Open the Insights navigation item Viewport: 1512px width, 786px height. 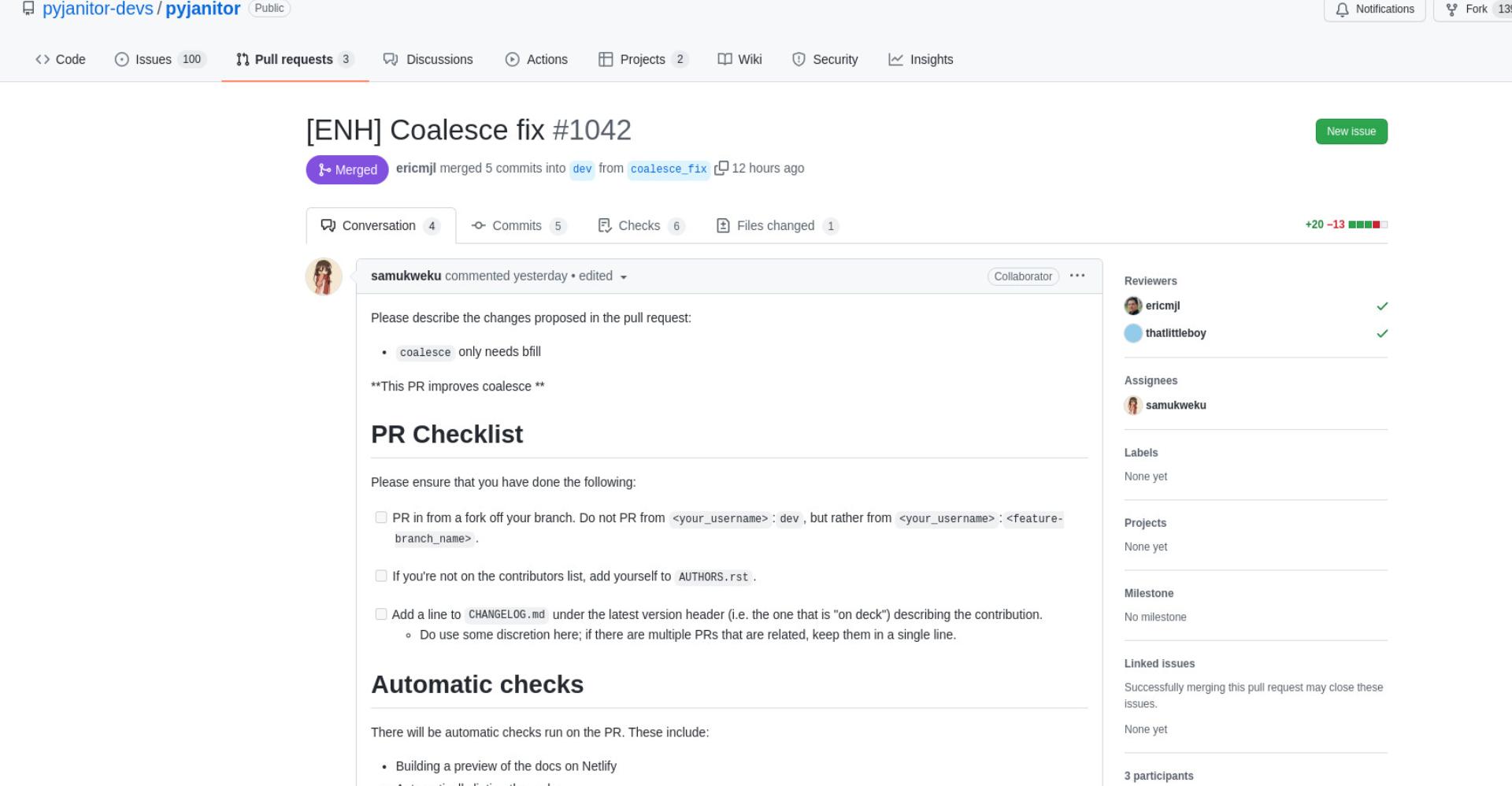pyautogui.click(x=921, y=59)
